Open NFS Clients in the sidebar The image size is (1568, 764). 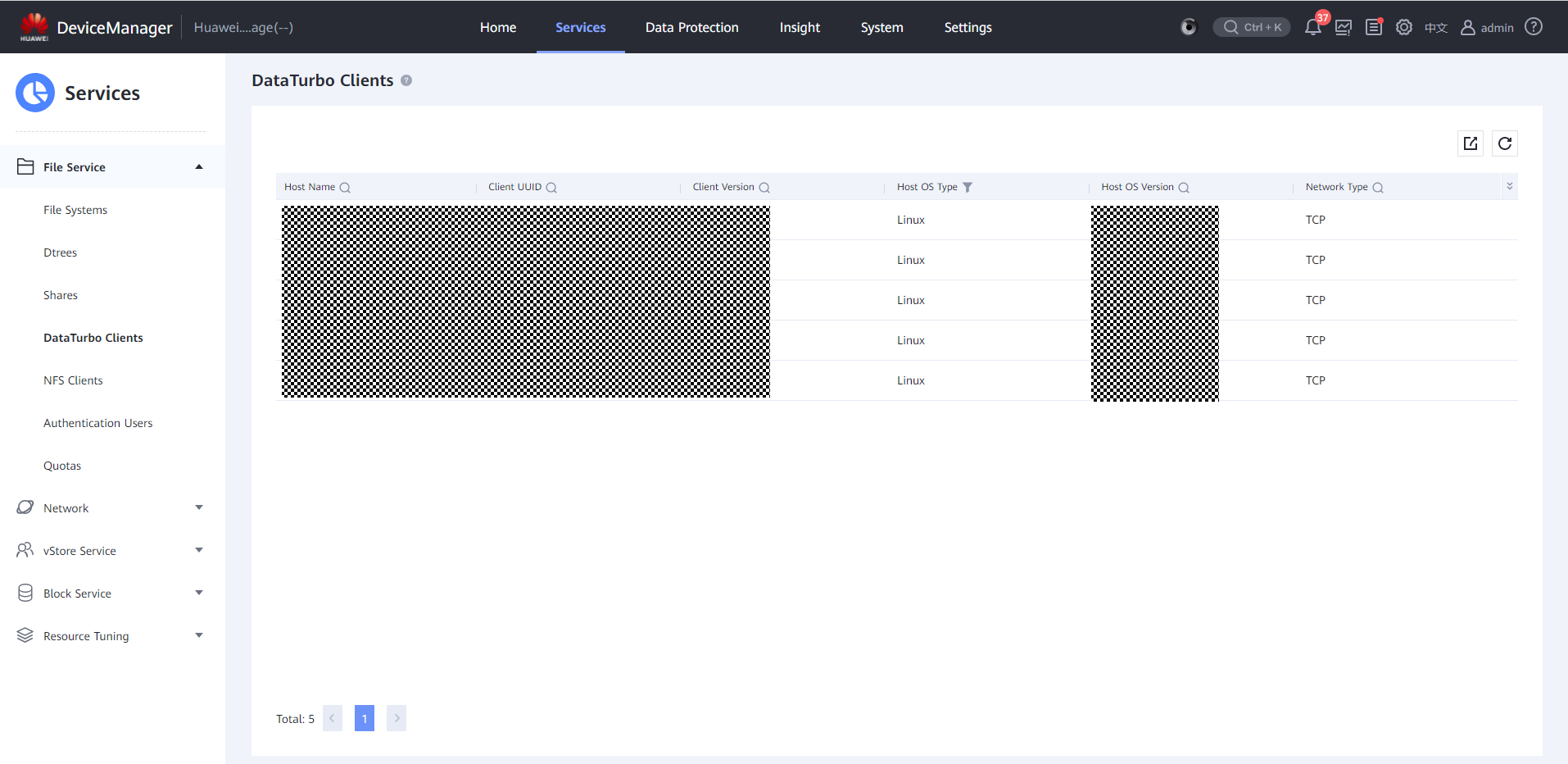coord(73,380)
